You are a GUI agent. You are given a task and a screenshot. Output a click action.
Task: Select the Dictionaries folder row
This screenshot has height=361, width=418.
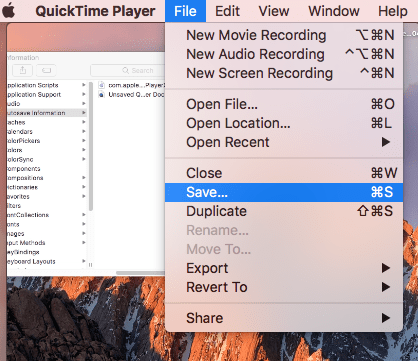pos(46,187)
